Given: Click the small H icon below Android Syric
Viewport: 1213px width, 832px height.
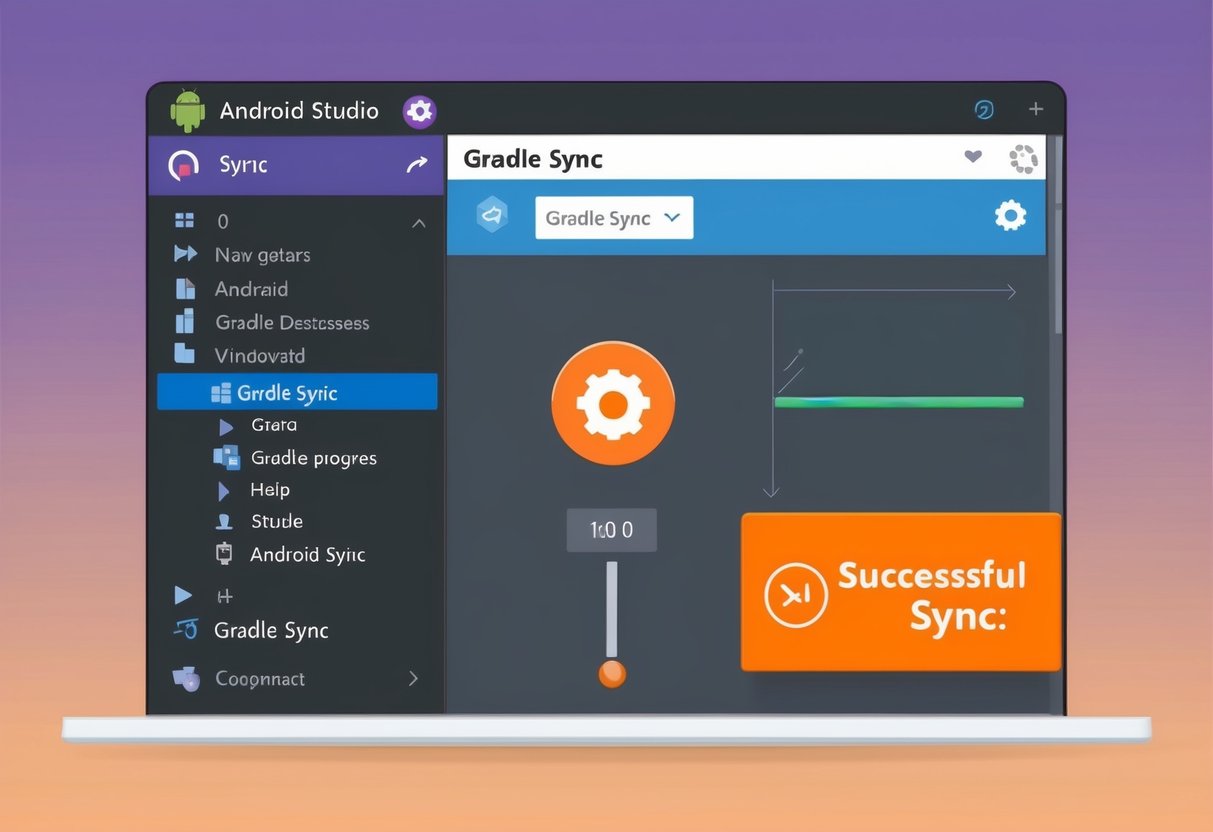Looking at the screenshot, I should [x=225, y=596].
